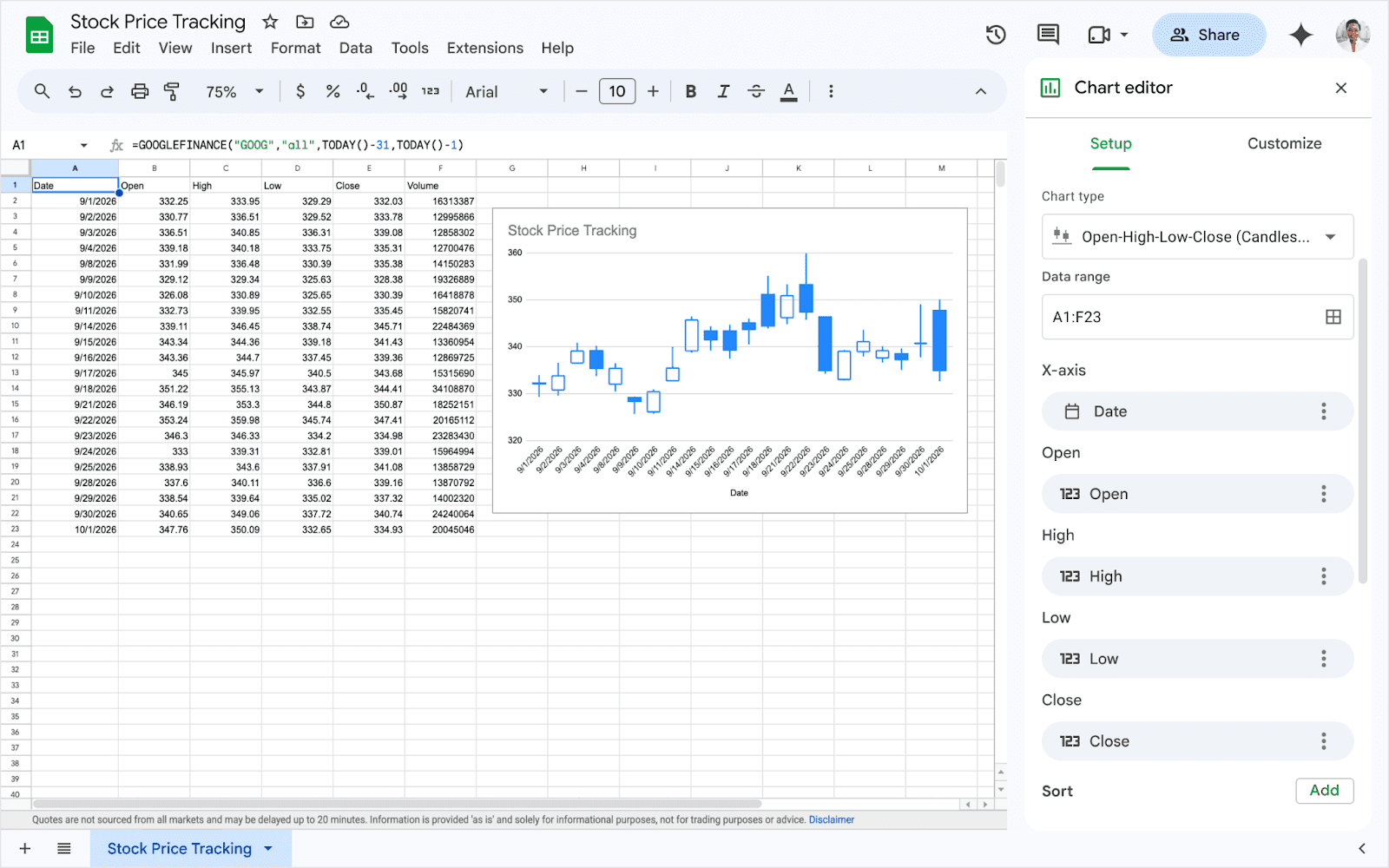Toggle bold formatting
Screen dimensions: 1389x868
(x=691, y=91)
